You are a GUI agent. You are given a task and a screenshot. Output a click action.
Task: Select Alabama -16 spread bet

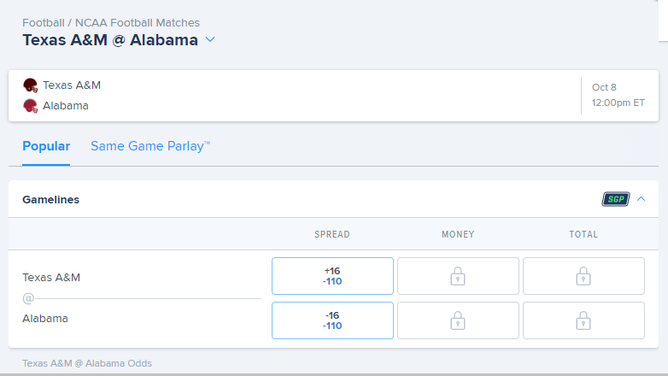point(332,320)
